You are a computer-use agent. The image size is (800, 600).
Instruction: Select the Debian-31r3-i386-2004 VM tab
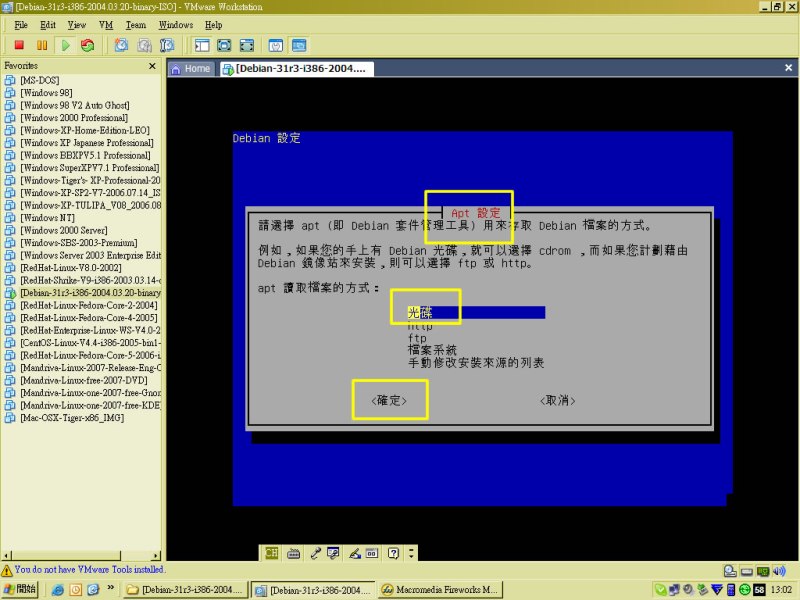click(x=295, y=69)
